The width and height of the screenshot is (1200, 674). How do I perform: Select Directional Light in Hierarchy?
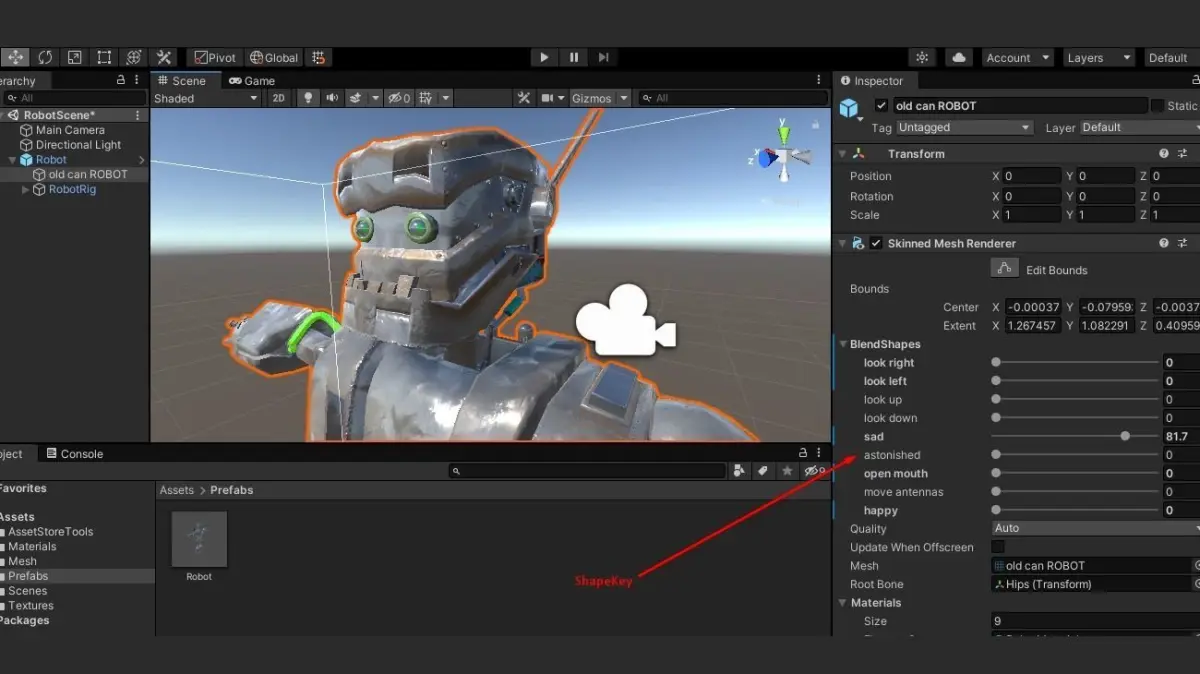78,145
